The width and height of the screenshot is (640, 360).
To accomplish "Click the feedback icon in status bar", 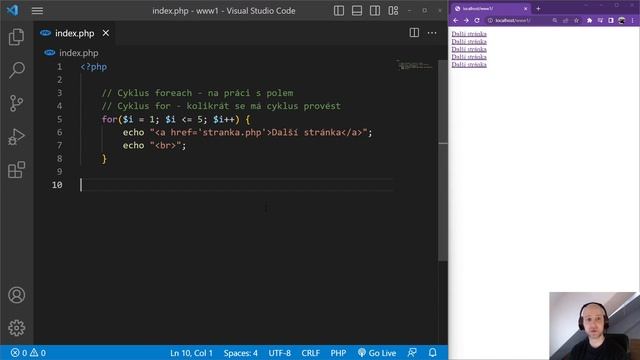I will (x=412, y=353).
